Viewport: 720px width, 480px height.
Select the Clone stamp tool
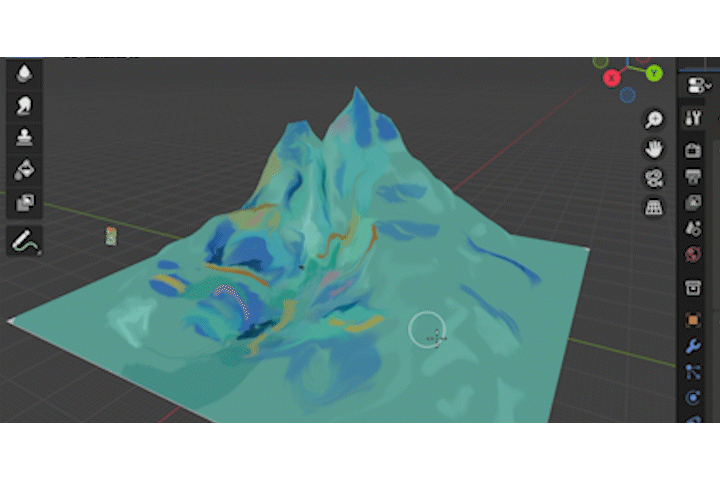24,137
